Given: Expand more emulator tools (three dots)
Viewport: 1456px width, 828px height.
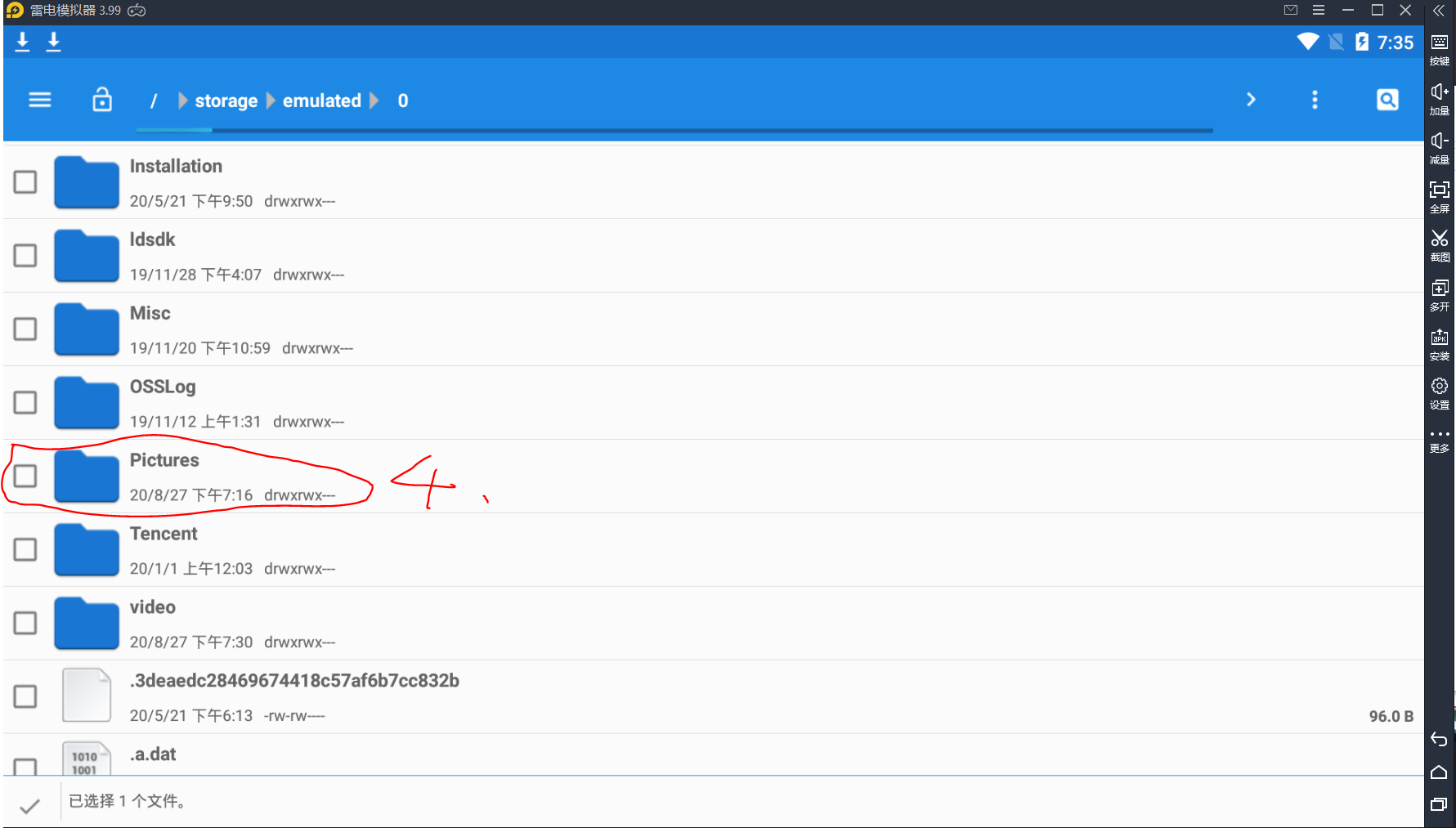Looking at the screenshot, I should pos(1439,439).
